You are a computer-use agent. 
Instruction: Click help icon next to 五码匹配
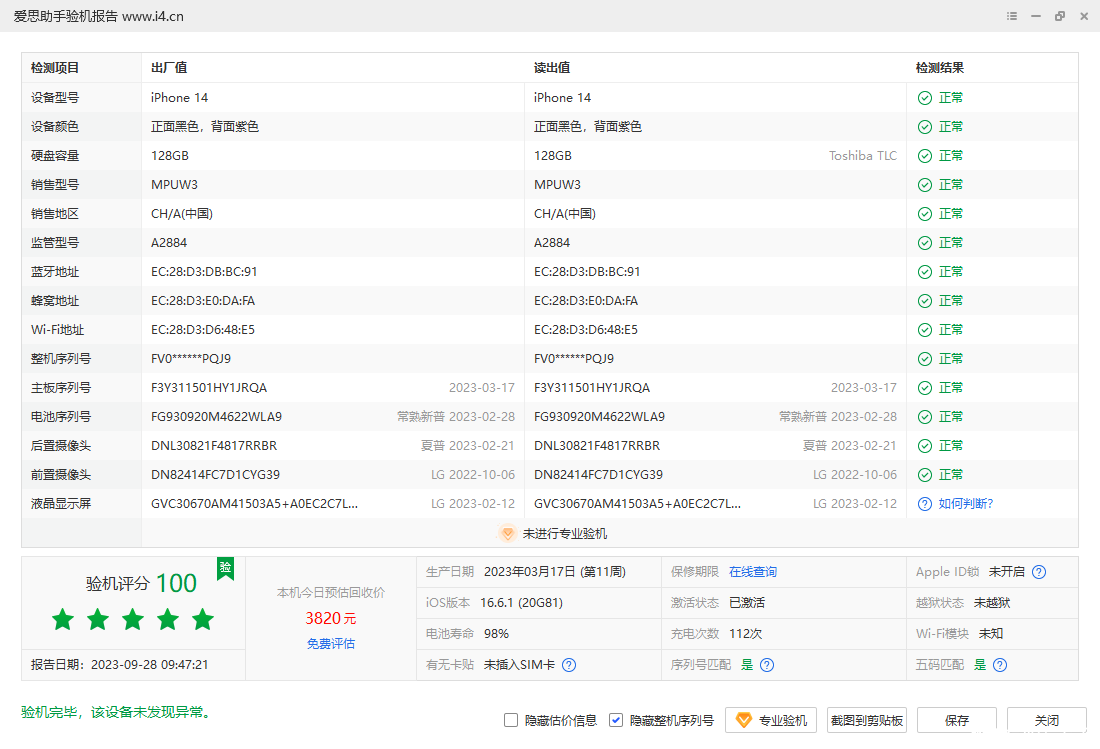click(1000, 665)
